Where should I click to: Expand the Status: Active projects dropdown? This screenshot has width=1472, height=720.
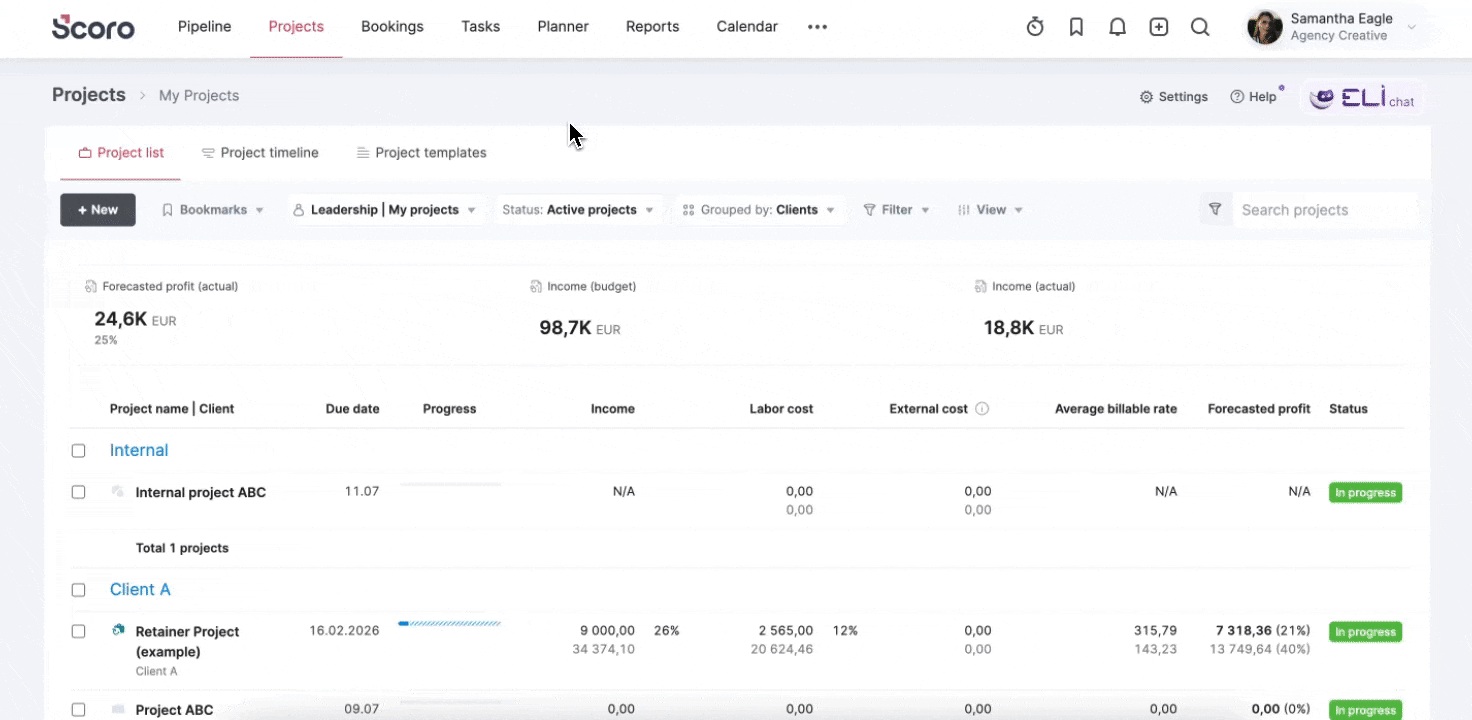point(577,209)
